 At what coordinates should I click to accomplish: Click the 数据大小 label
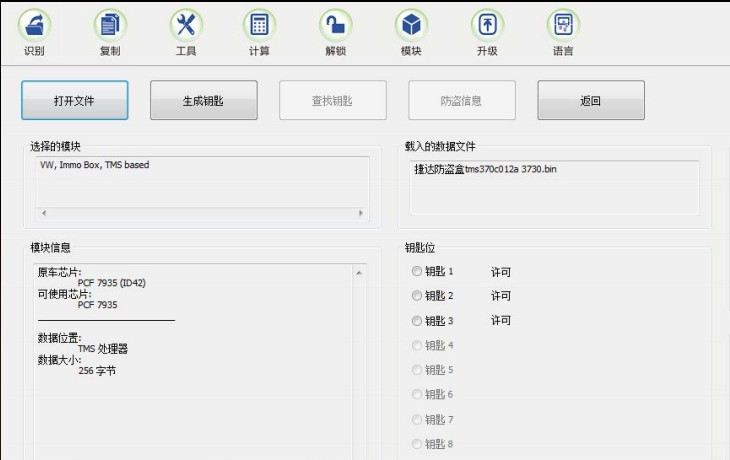tap(59, 360)
